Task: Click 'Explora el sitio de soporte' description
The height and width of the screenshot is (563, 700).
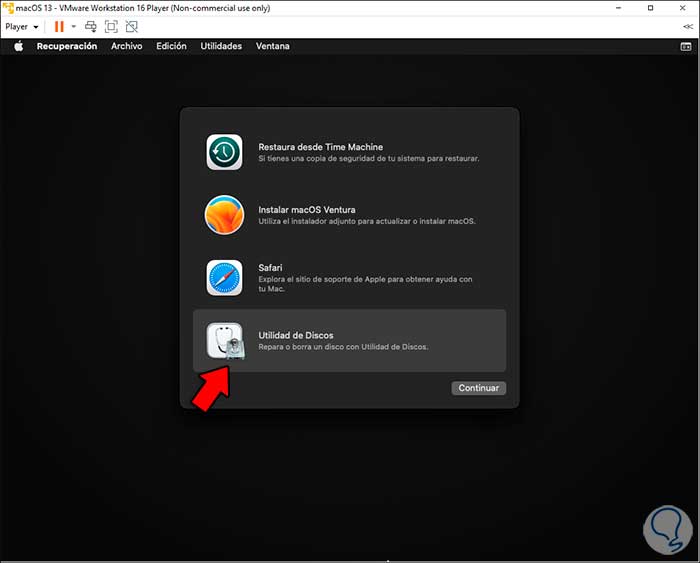Action: click(x=365, y=284)
